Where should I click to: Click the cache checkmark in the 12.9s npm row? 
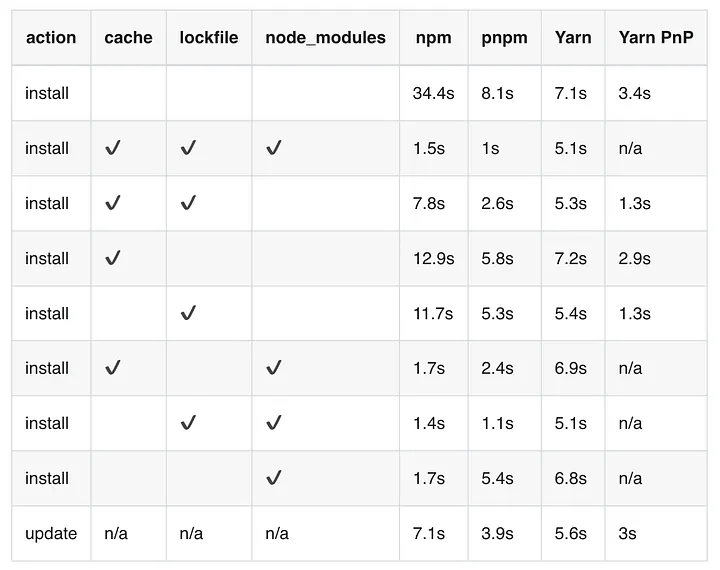[x=113, y=258]
